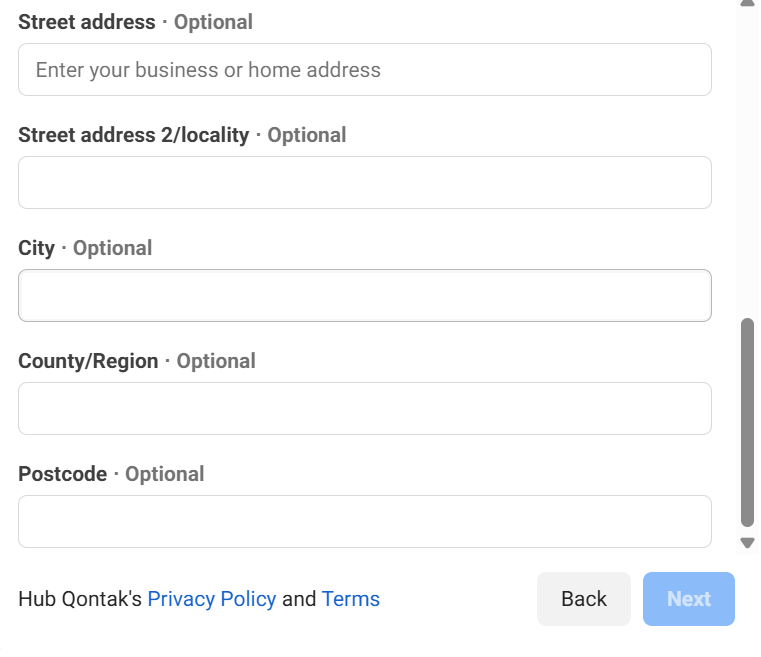Screen dimensions: 761x657
Task: Click inside the City input field
Action: coord(364,296)
